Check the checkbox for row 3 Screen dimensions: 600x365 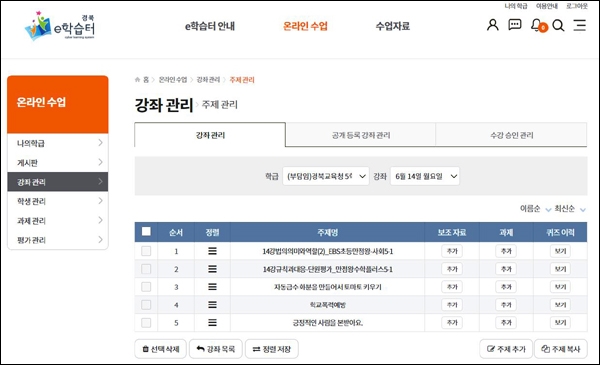pyautogui.click(x=146, y=287)
